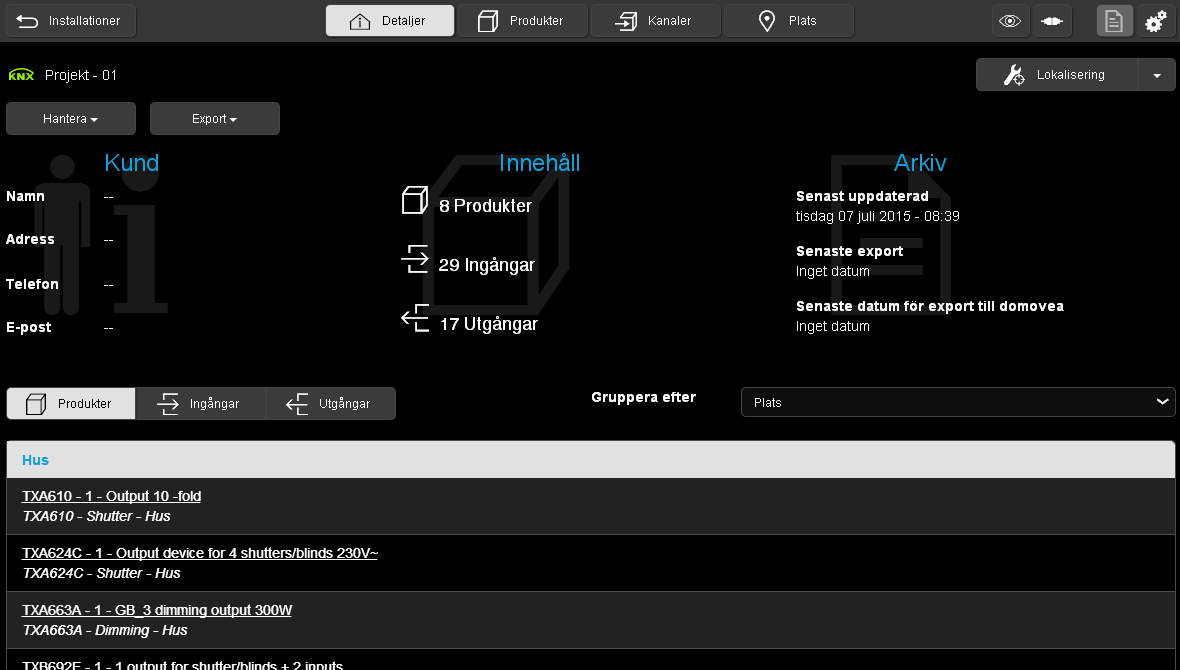Open the document report icon
The width and height of the screenshot is (1180, 670).
tap(1114, 21)
